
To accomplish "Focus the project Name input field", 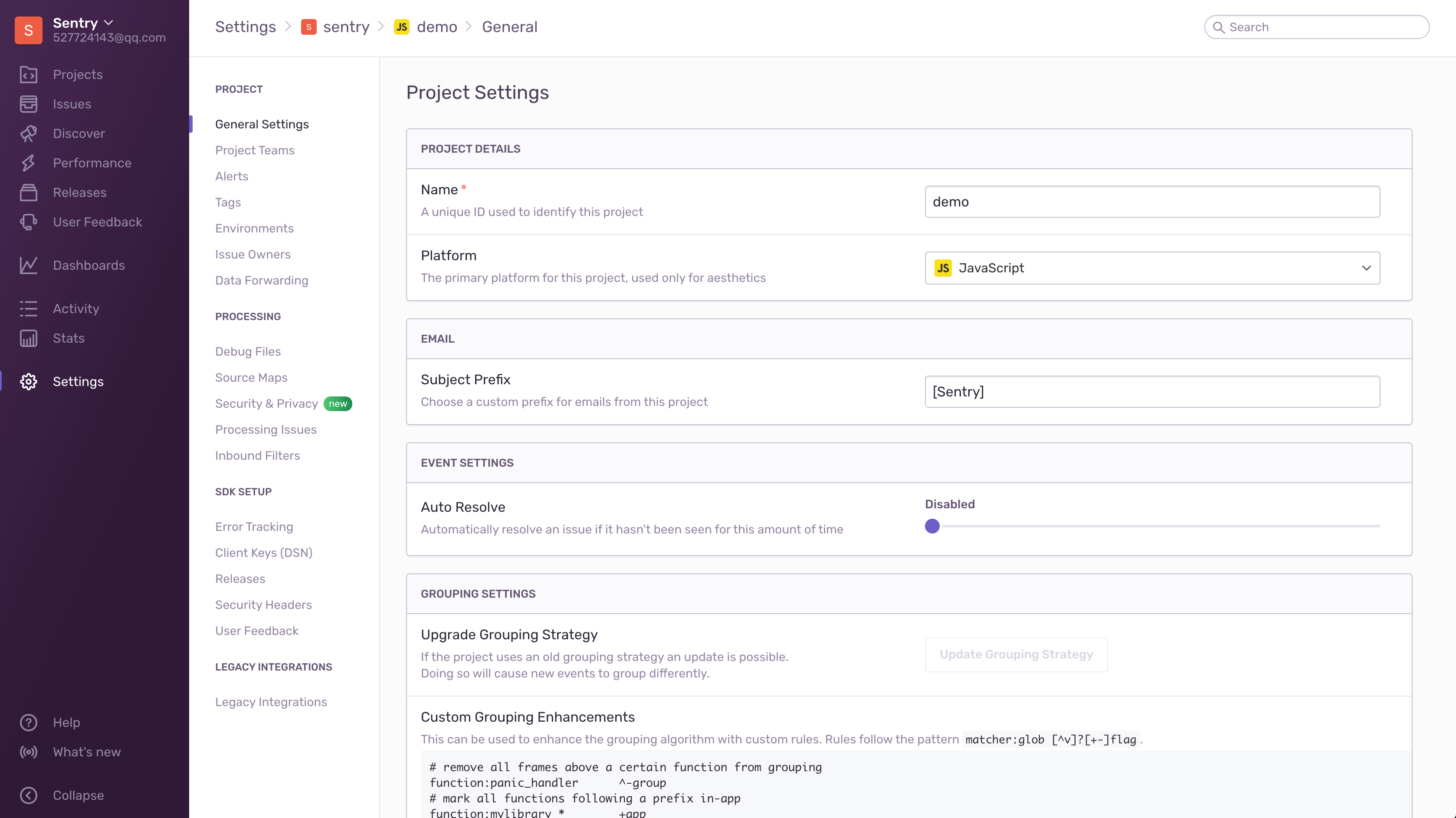I will (1152, 201).
